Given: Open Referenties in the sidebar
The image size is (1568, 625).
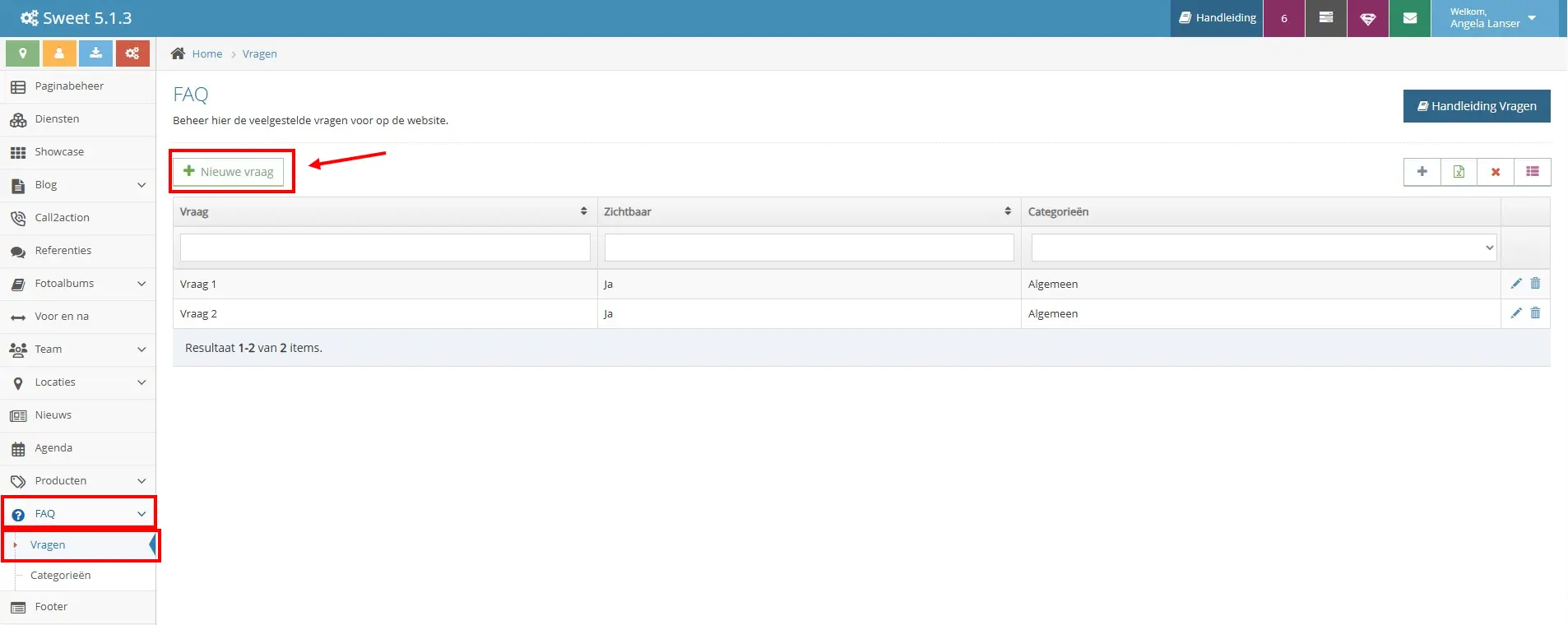Looking at the screenshot, I should click(x=78, y=251).
